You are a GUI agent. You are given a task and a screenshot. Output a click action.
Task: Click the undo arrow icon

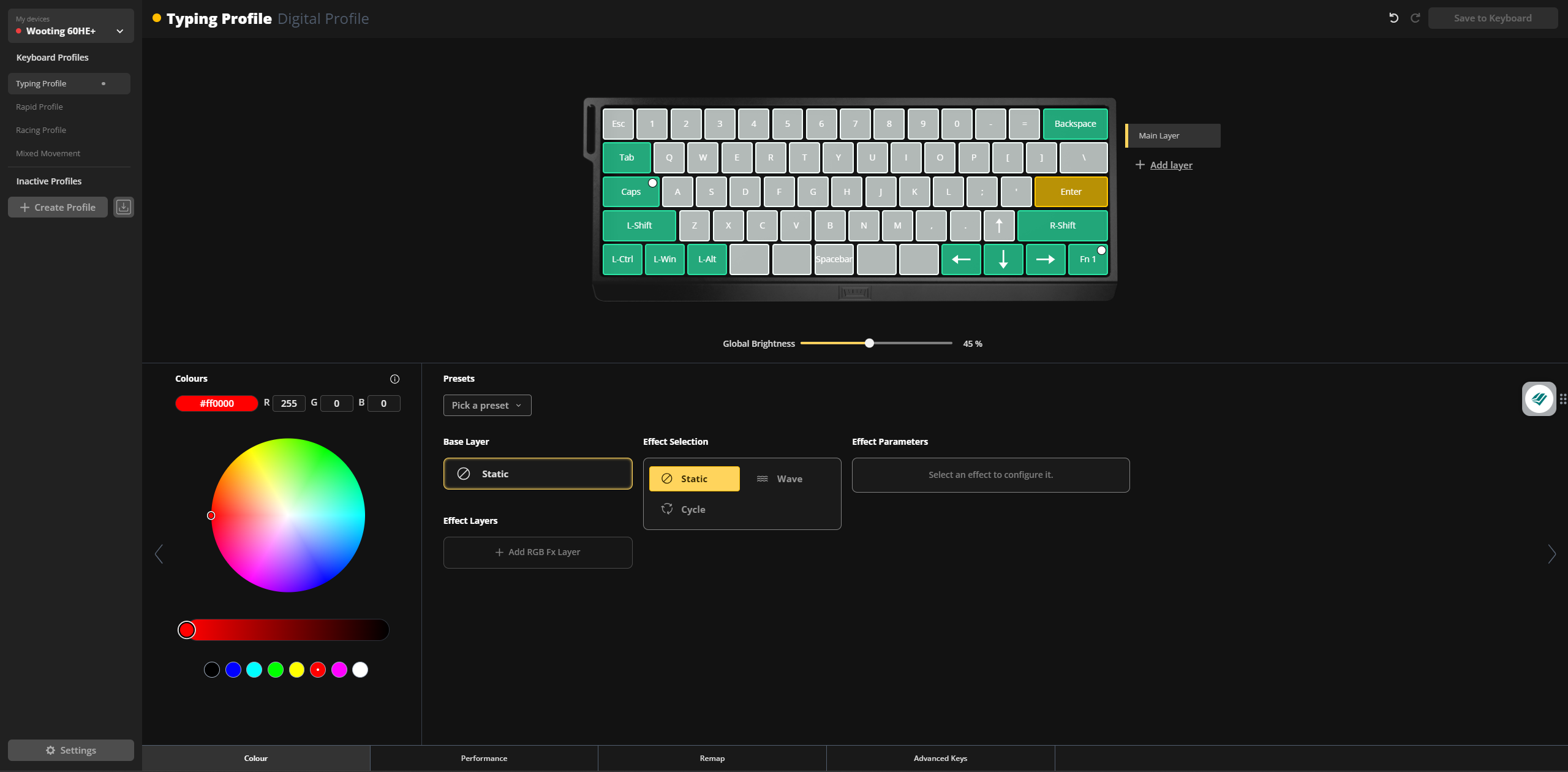[1393, 18]
